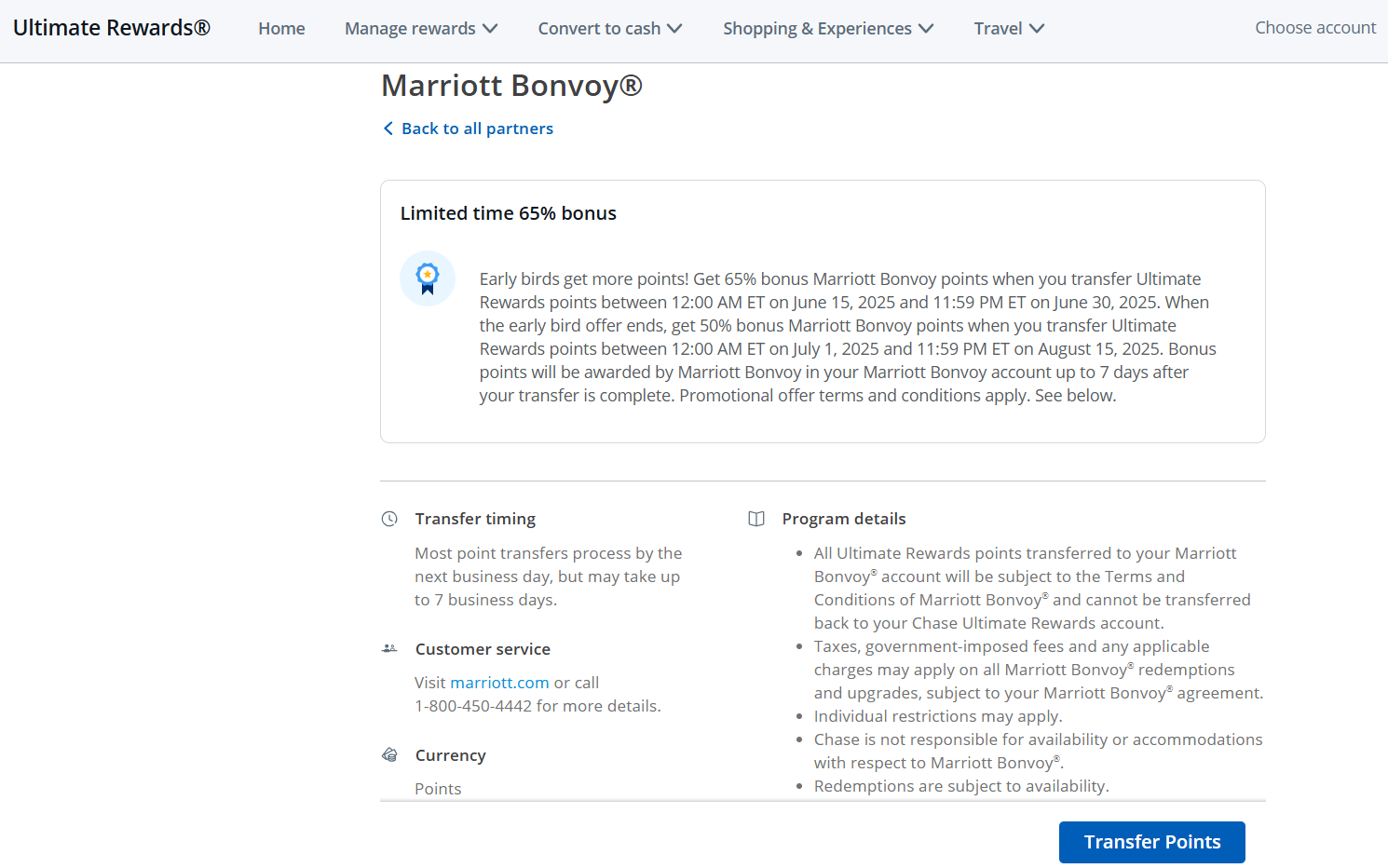1388x868 pixels.
Task: Click the back chevron beside all partners
Action: [388, 129]
